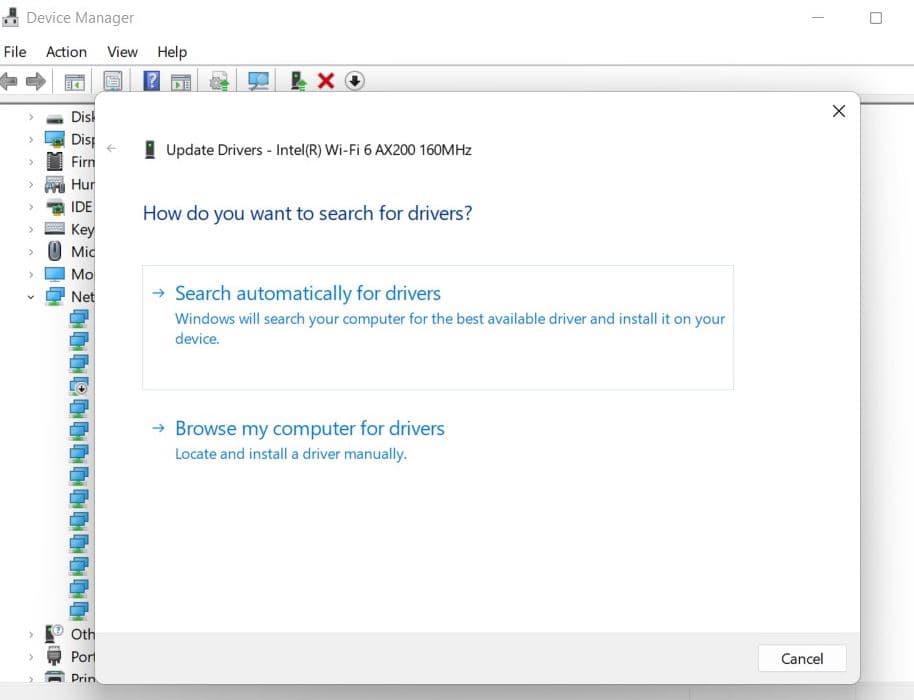
Task: Click the Help question mark toolbar icon
Action: point(151,81)
